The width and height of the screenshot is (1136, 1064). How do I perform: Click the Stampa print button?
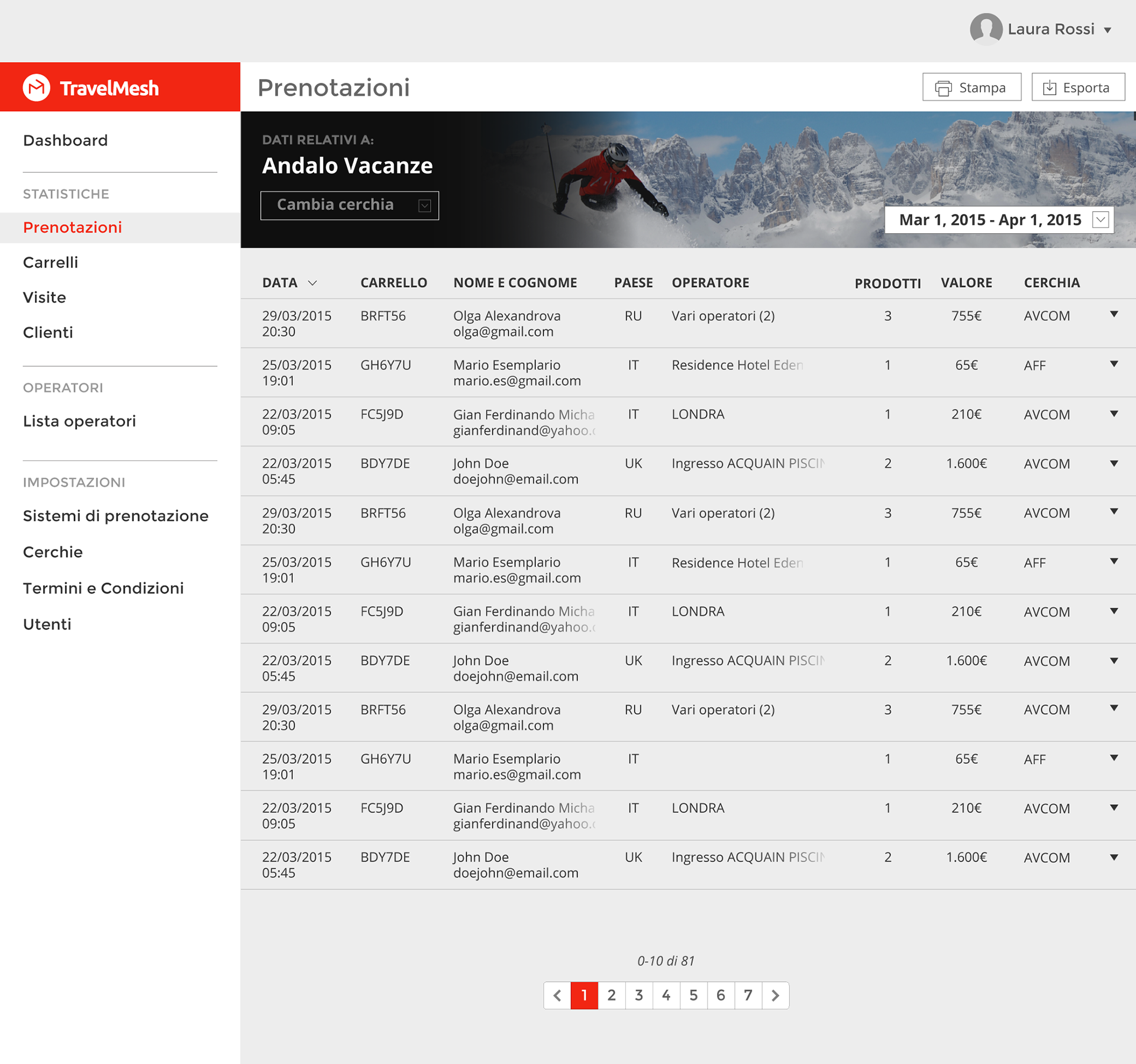click(x=972, y=88)
